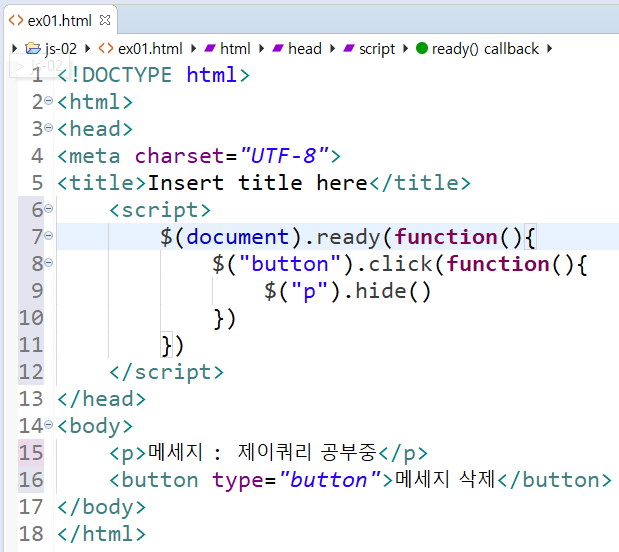Click the js-02 folder icon in breadcrumb
This screenshot has height=552, width=619.
[33, 49]
